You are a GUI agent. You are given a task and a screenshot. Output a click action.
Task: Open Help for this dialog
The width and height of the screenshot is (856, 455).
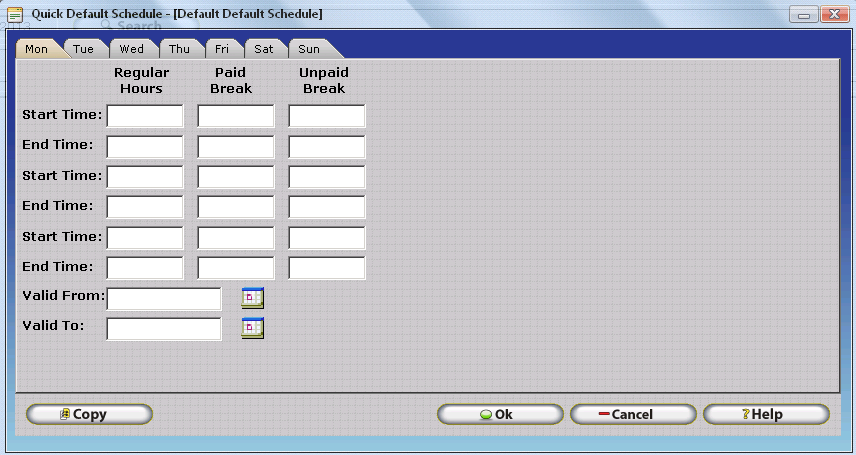pos(766,414)
